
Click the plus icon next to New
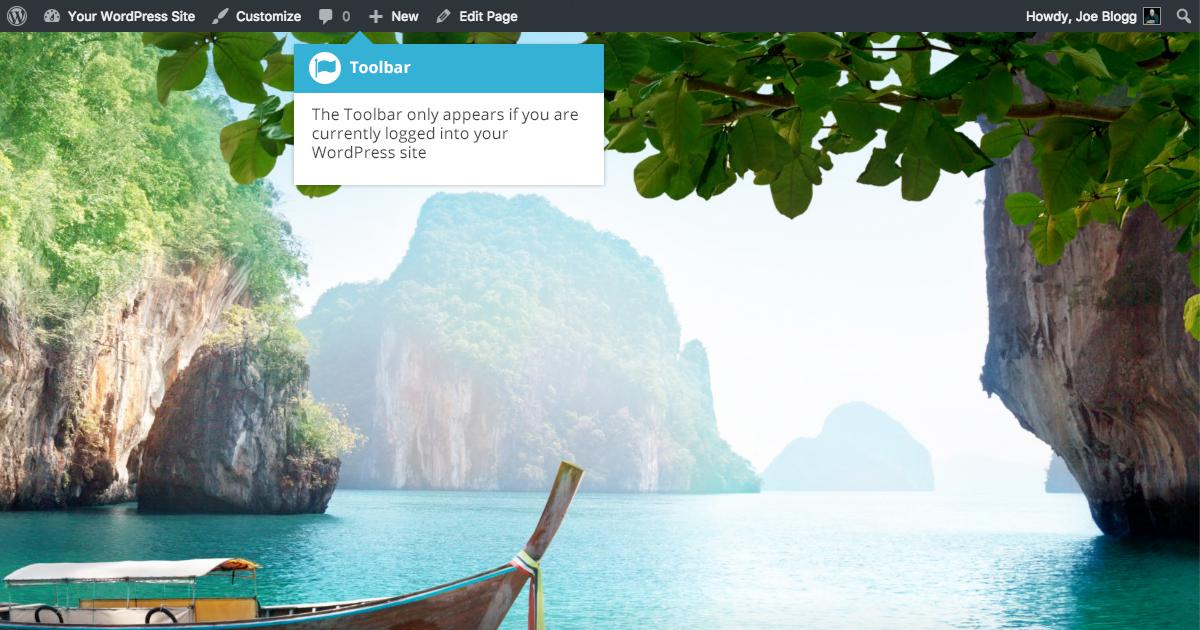(x=376, y=16)
